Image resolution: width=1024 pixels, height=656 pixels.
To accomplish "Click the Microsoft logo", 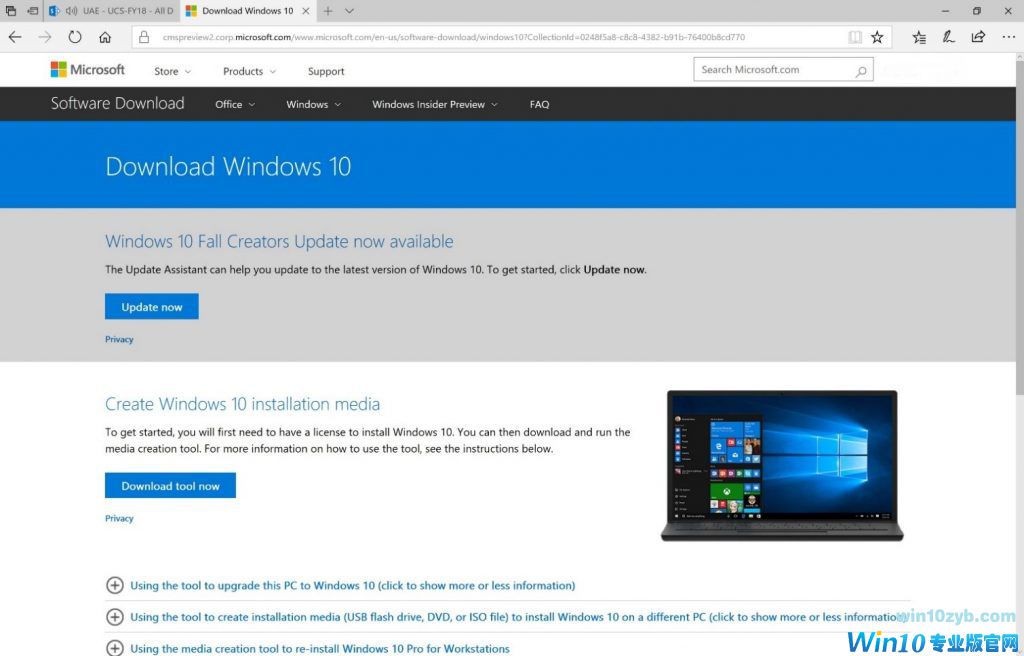I will click(88, 69).
